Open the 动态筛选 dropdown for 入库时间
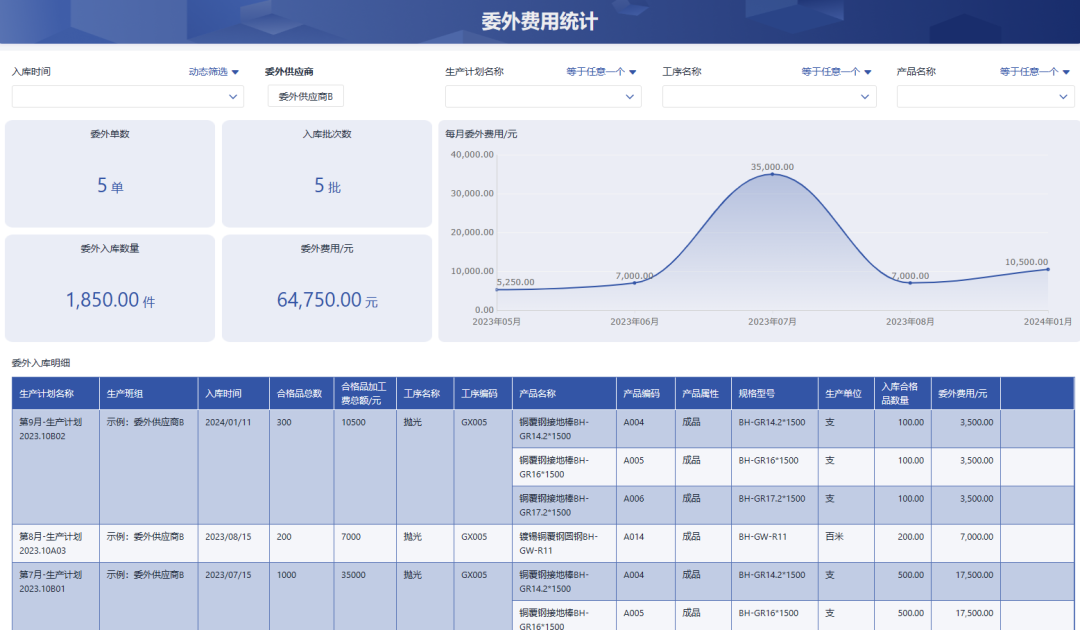This screenshot has width=1080, height=630. coord(214,72)
